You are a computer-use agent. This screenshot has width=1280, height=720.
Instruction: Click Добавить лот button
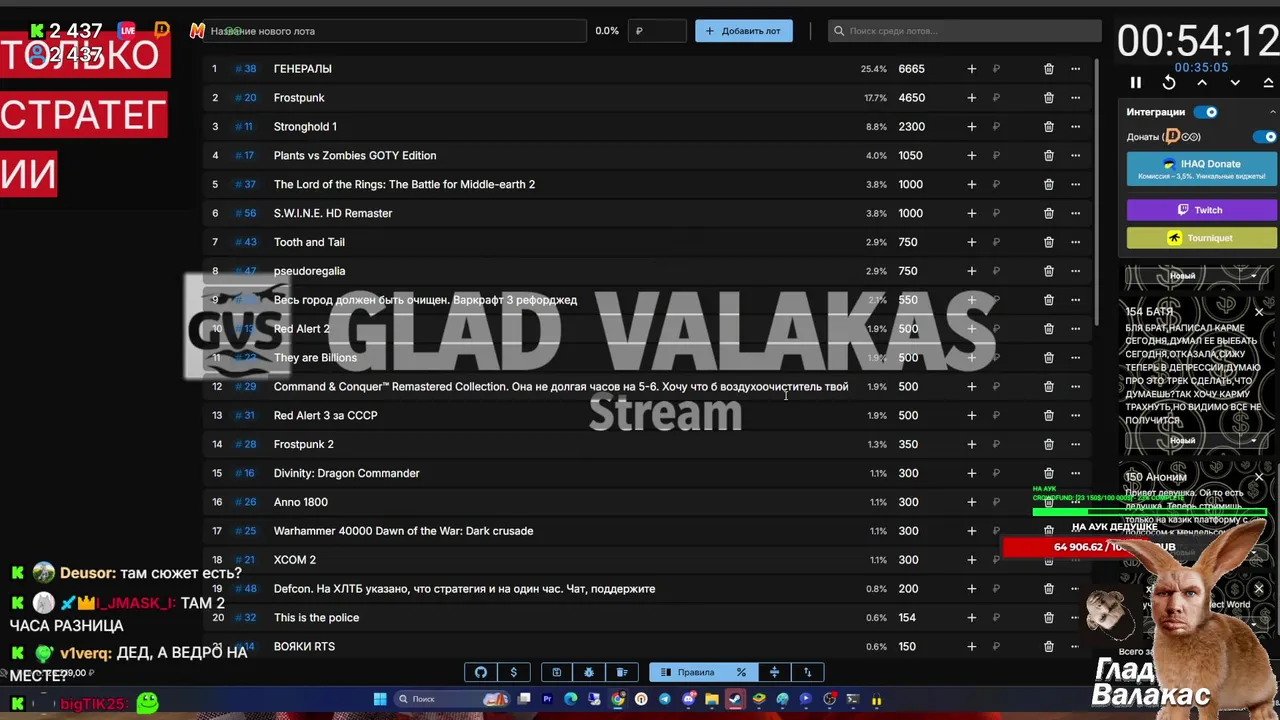[x=744, y=31]
